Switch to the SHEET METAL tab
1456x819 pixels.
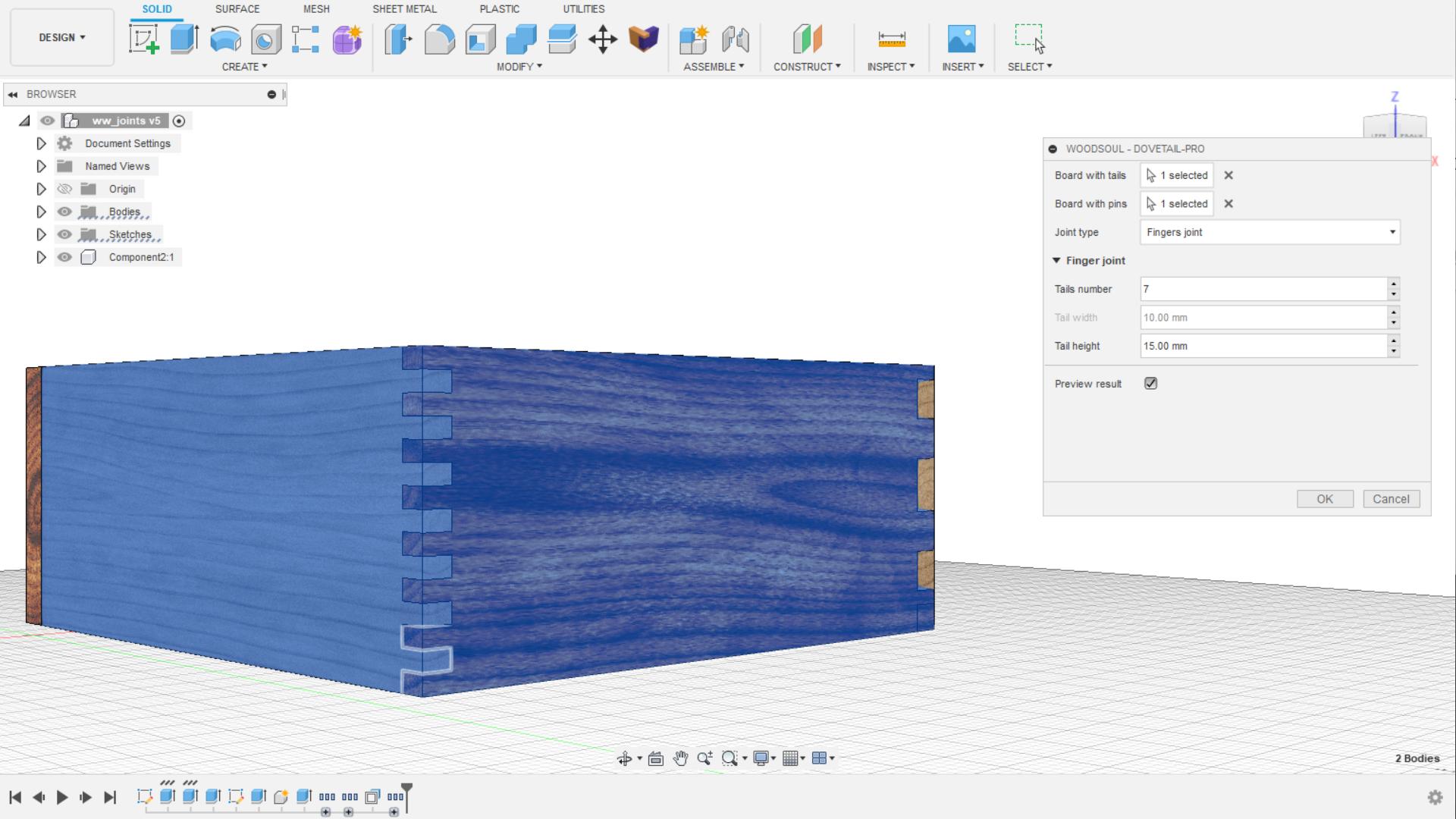[404, 9]
